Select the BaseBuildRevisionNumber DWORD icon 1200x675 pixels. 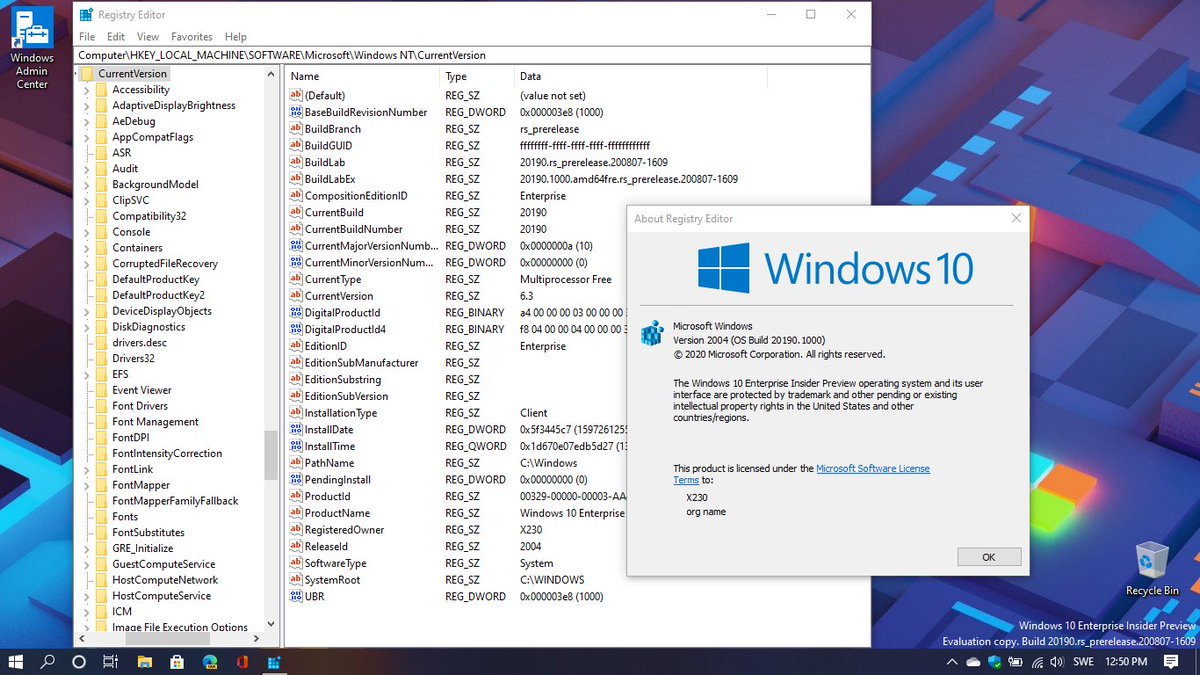click(295, 112)
